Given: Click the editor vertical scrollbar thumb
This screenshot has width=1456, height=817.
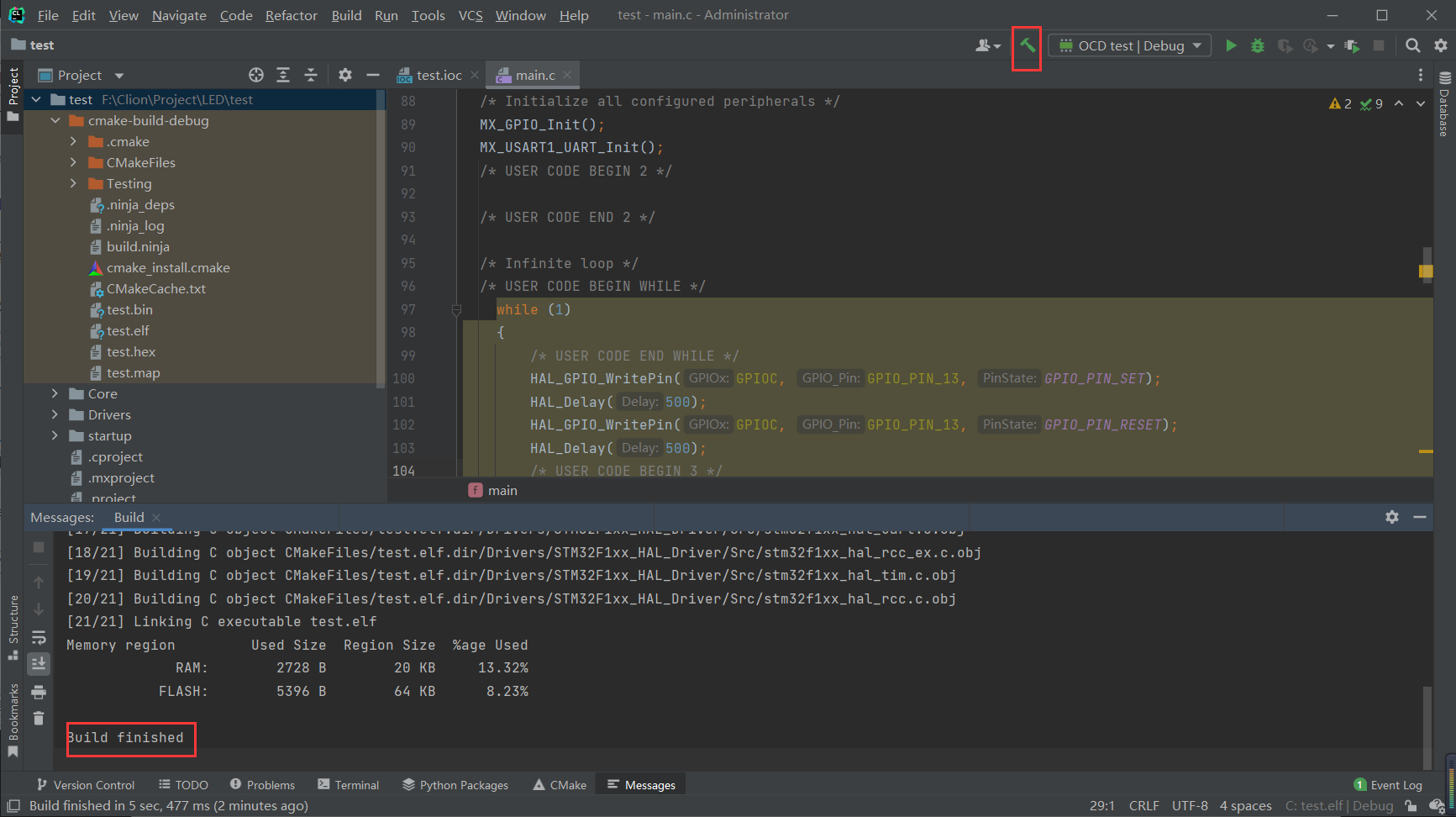Looking at the screenshot, I should click(1427, 263).
